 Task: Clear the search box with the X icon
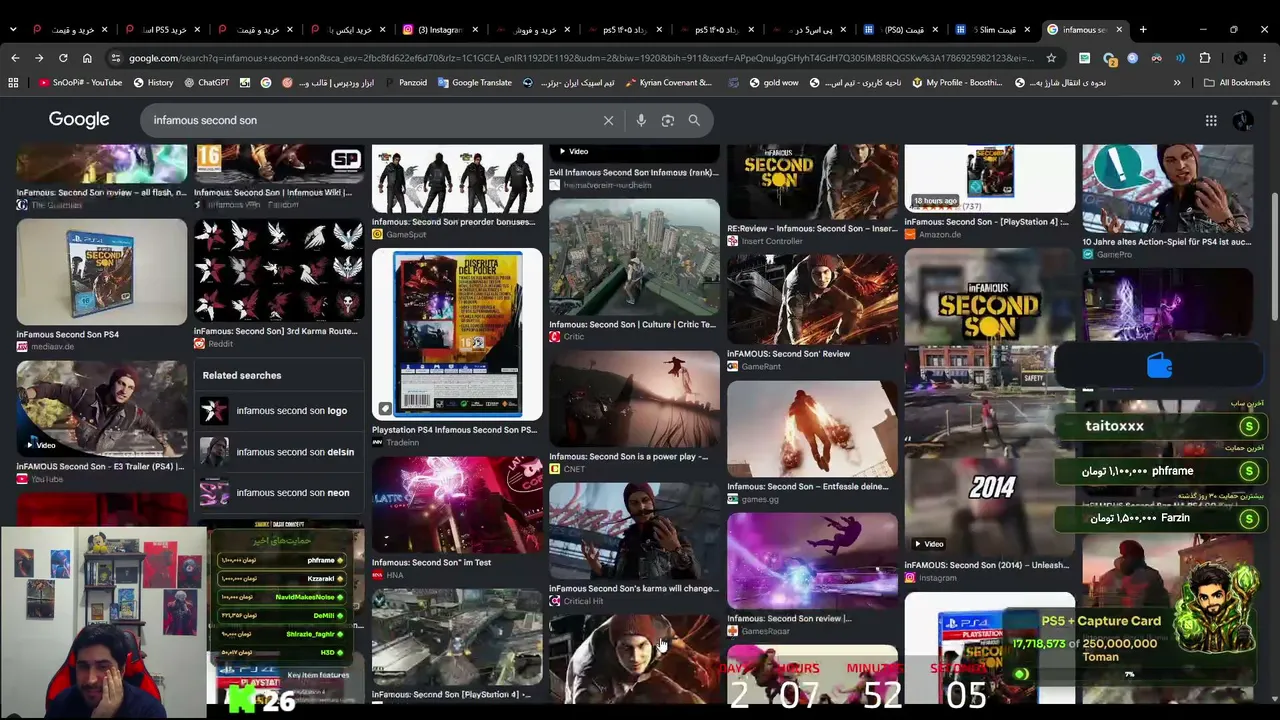click(608, 120)
